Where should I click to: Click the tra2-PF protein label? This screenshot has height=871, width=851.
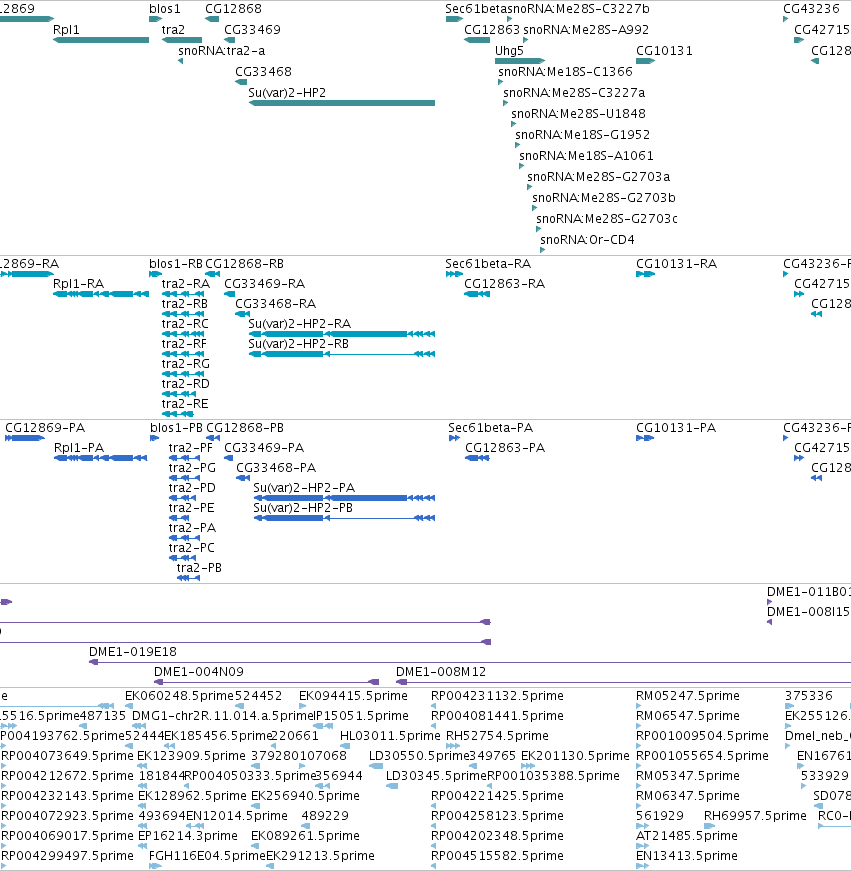(191, 448)
